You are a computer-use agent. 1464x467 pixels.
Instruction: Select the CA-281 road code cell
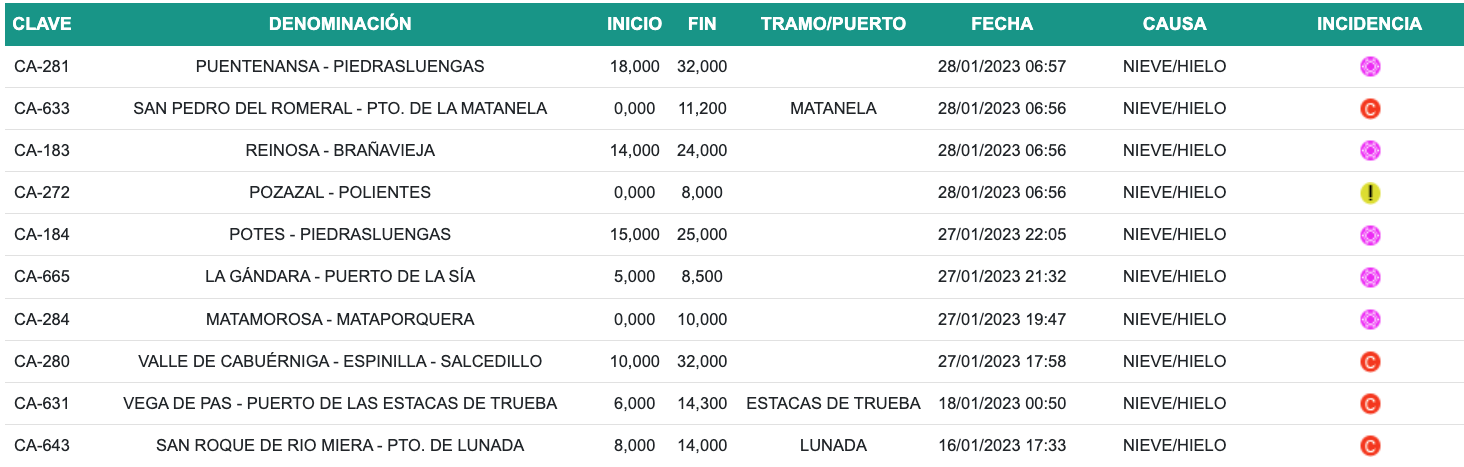tap(42, 66)
